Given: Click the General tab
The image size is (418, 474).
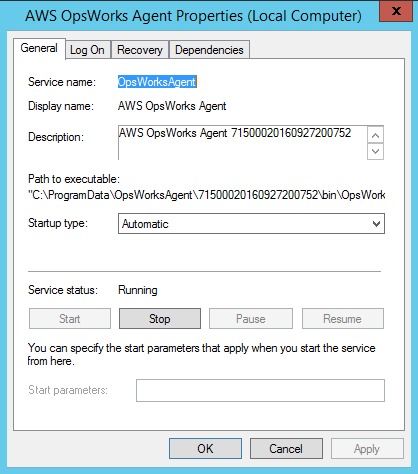Looking at the screenshot, I should pyautogui.click(x=39, y=48).
